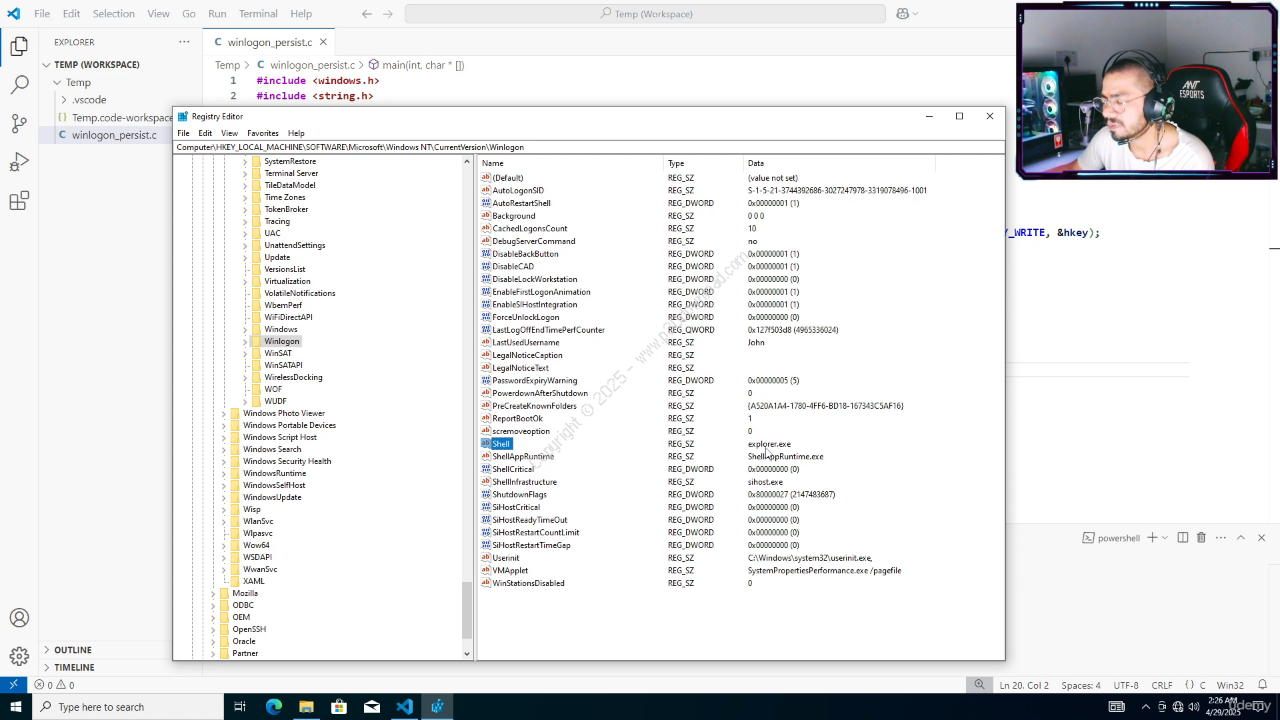Image resolution: width=1280 pixels, height=720 pixels.
Task: Click the new terminal plus icon
Action: click(x=1152, y=538)
